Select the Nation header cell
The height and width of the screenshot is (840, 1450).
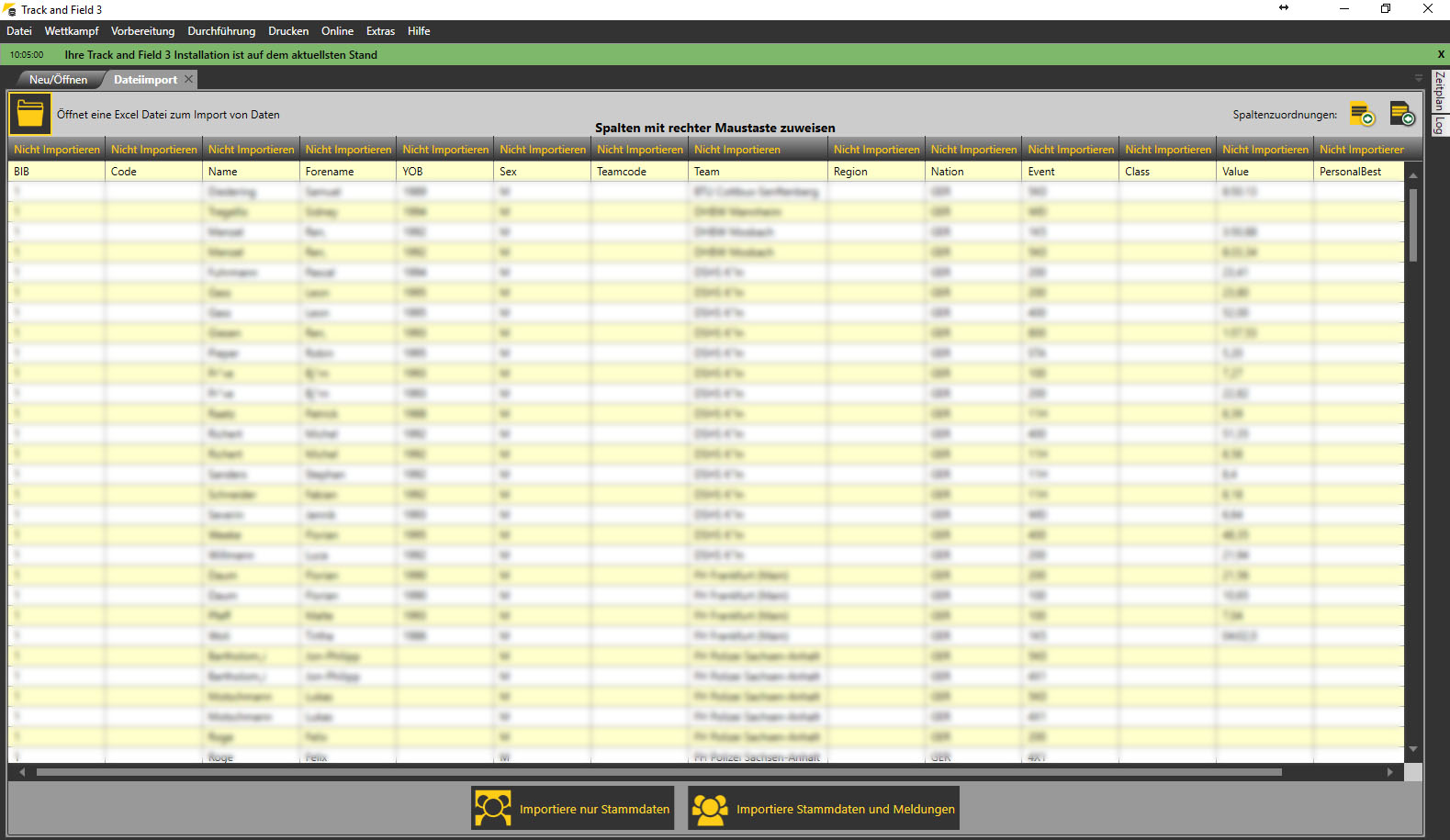[x=973, y=171]
